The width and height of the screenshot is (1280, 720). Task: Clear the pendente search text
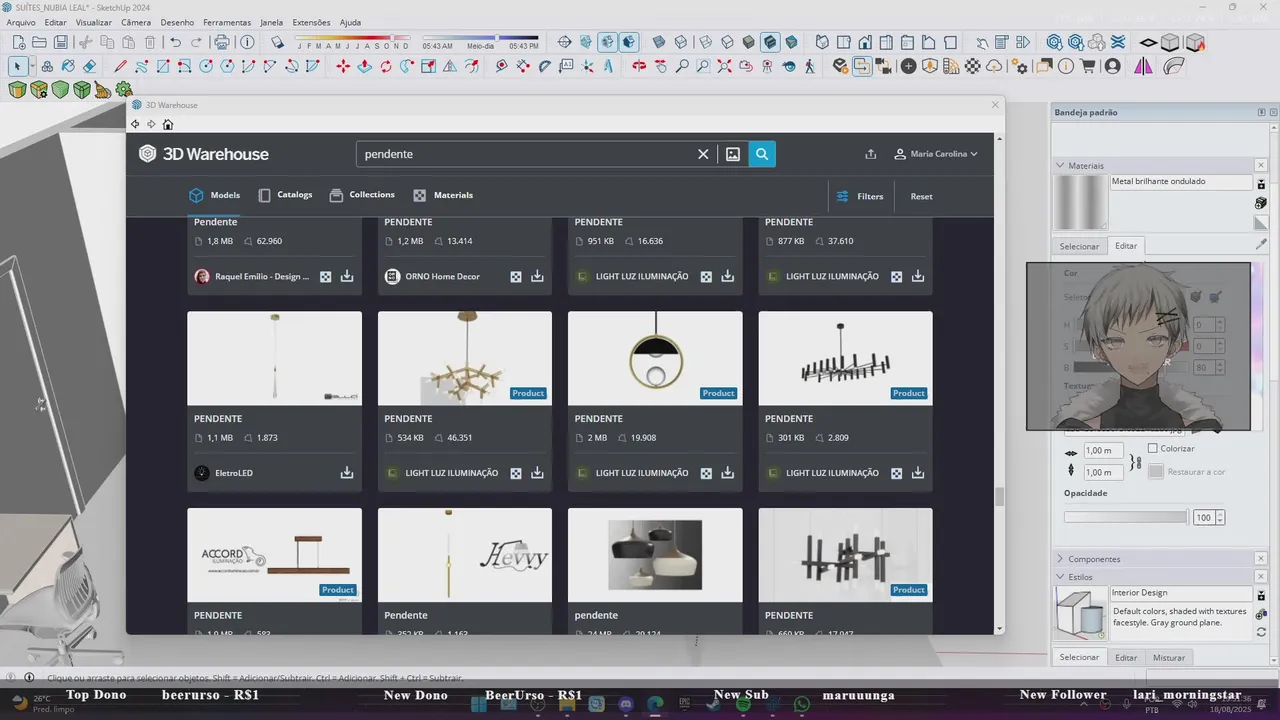[703, 154]
